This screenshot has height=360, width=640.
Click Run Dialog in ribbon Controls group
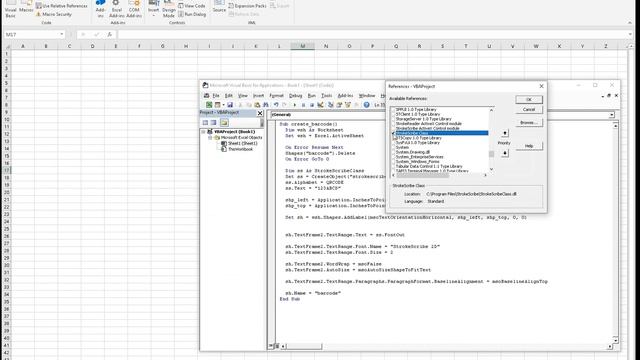(192, 14)
